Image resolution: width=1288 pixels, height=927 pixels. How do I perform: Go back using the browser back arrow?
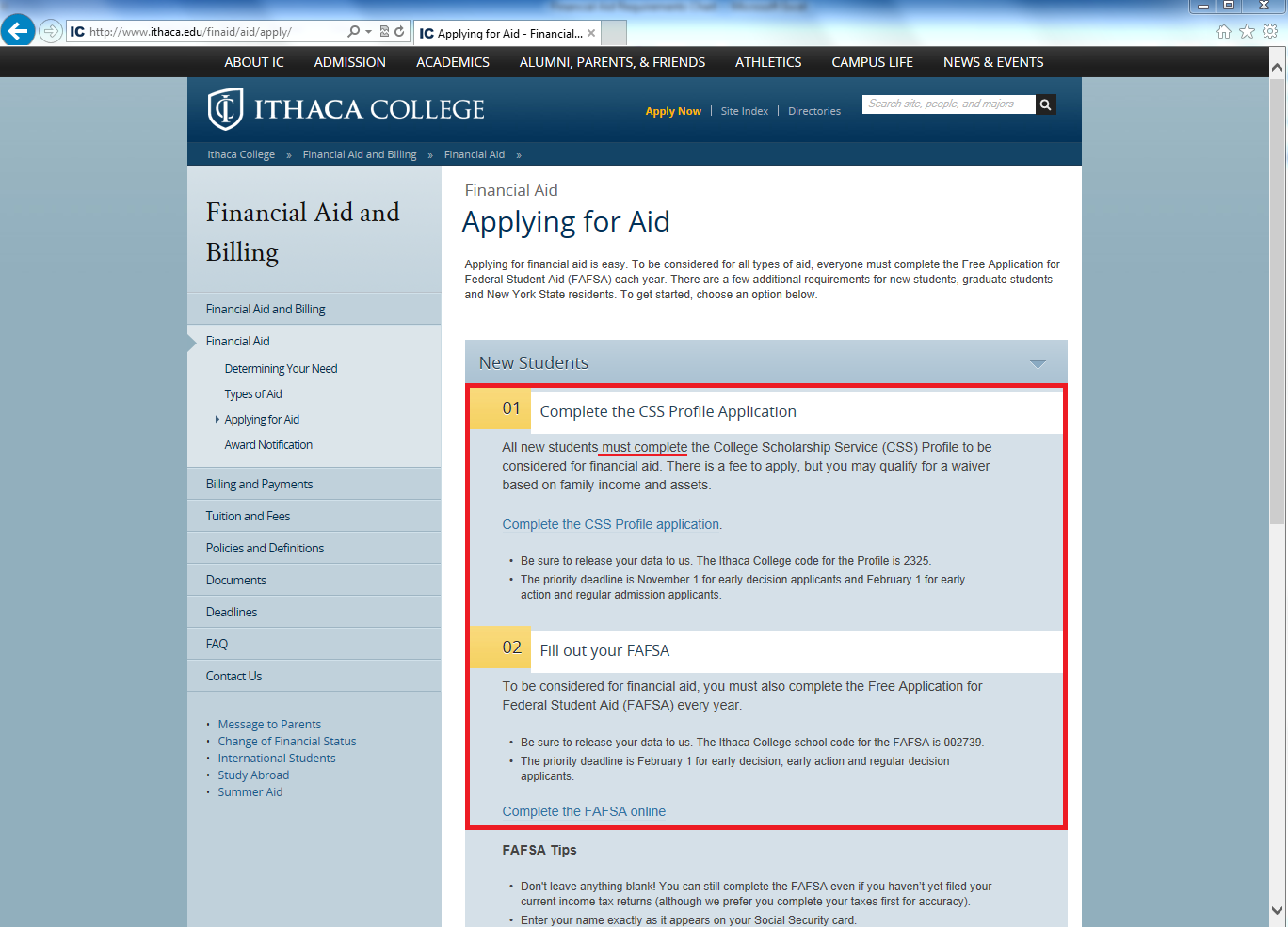18,31
